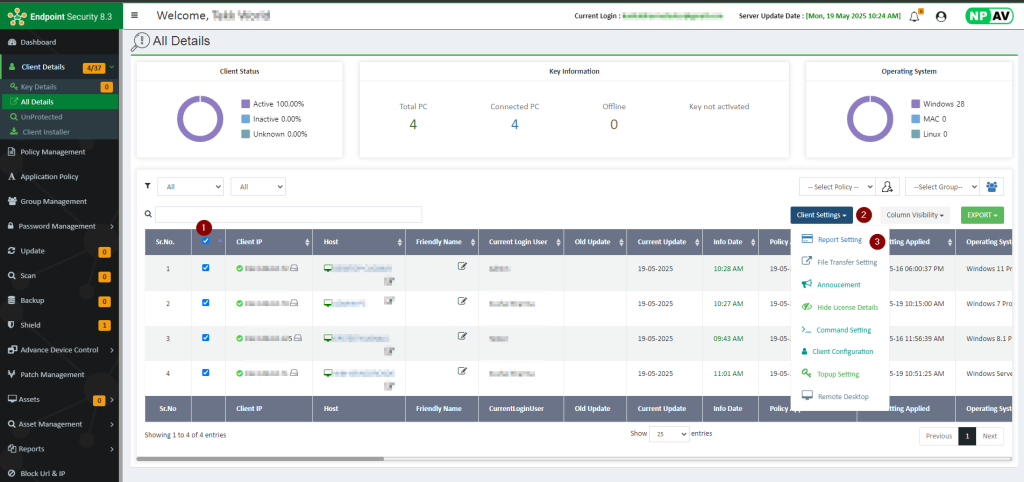This screenshot has height=482, width=1024.
Task: Toggle the select-all header checkbox
Action: pyautogui.click(x=206, y=241)
